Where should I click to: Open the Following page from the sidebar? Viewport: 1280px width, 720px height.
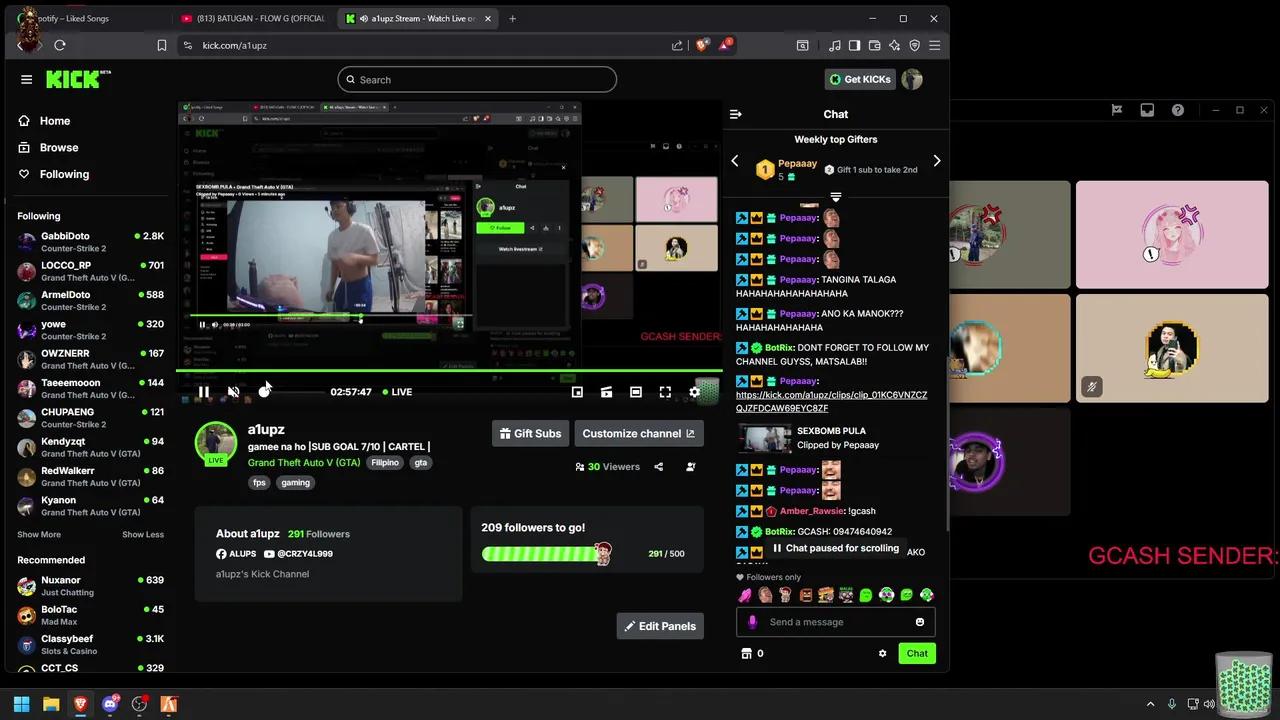coord(64,174)
